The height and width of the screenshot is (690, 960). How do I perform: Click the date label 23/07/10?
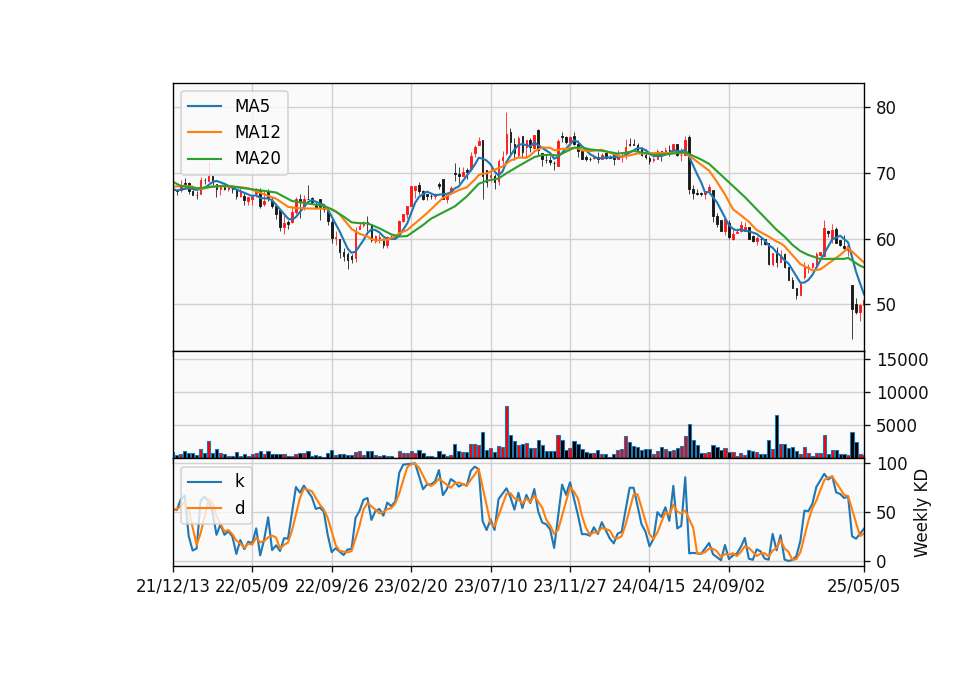pyautogui.click(x=490, y=586)
